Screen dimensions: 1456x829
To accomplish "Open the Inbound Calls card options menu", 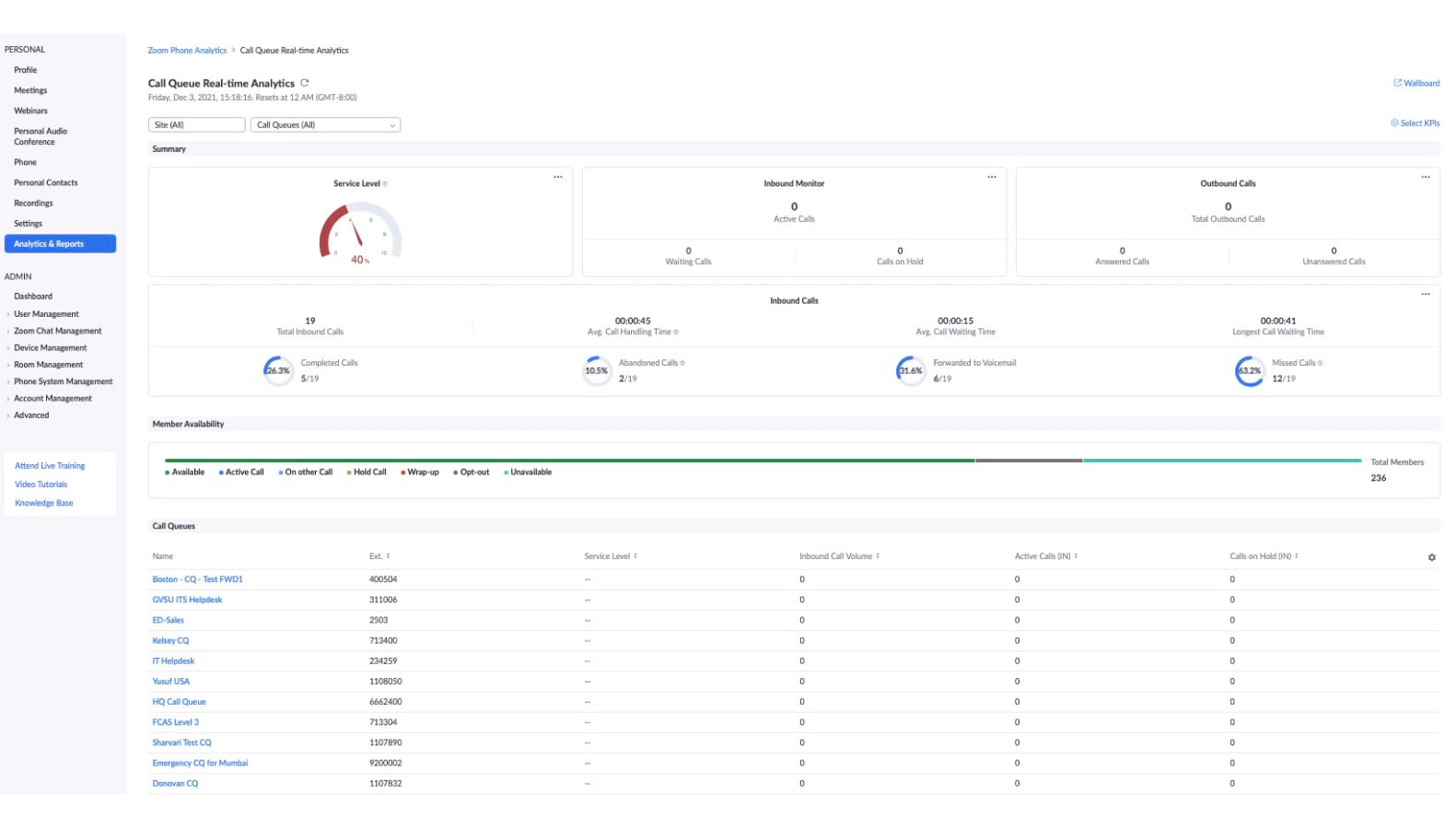I will click(1425, 294).
